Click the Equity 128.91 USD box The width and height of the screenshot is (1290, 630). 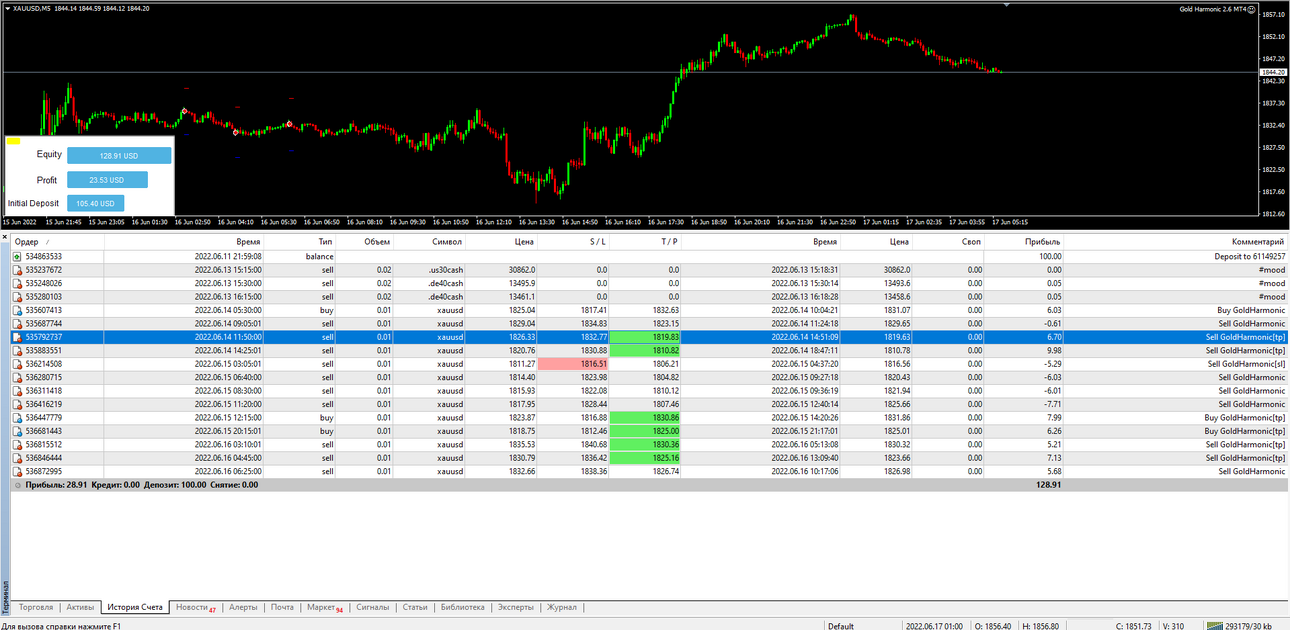[x=119, y=156]
